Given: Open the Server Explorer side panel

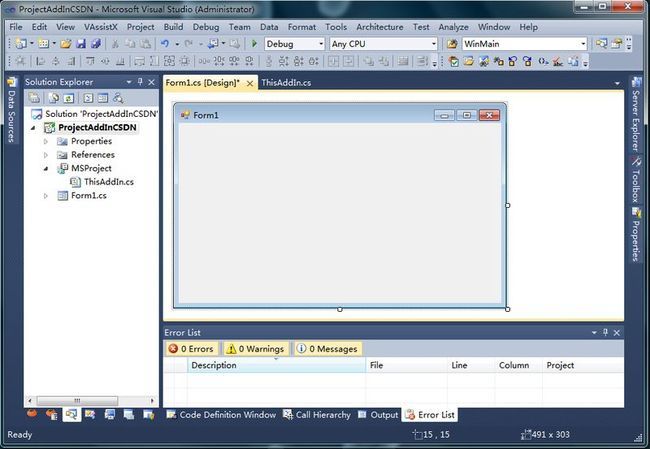Looking at the screenshot, I should 636,114.
